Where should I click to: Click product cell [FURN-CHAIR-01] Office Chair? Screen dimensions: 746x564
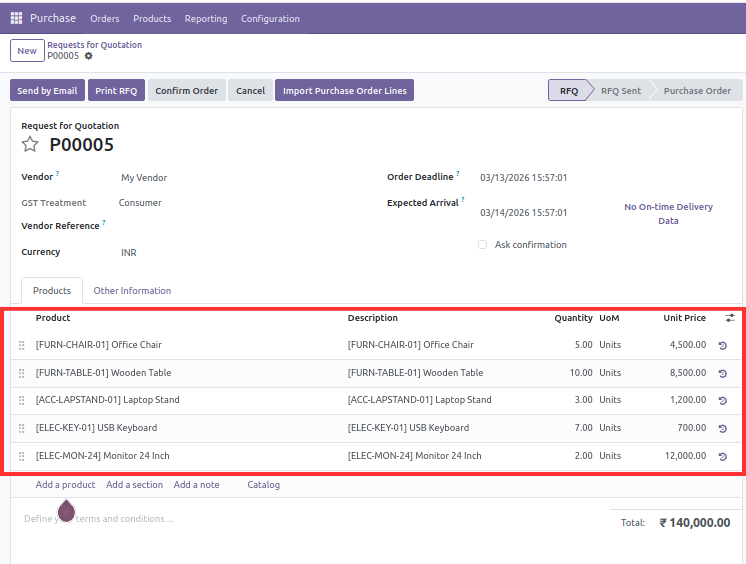pos(98,345)
